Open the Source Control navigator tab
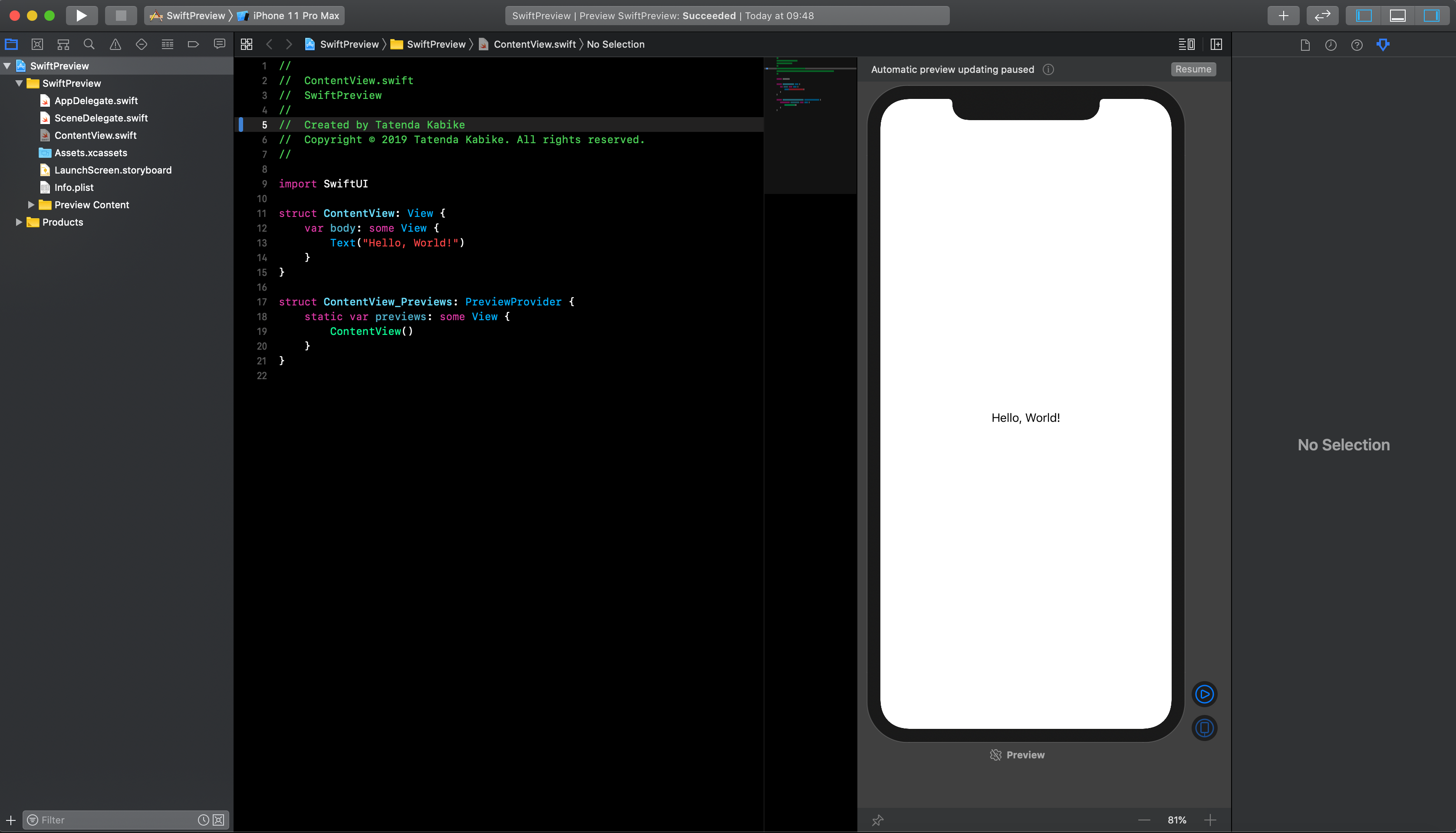Screen dimensions: 1456x833 pos(37,44)
